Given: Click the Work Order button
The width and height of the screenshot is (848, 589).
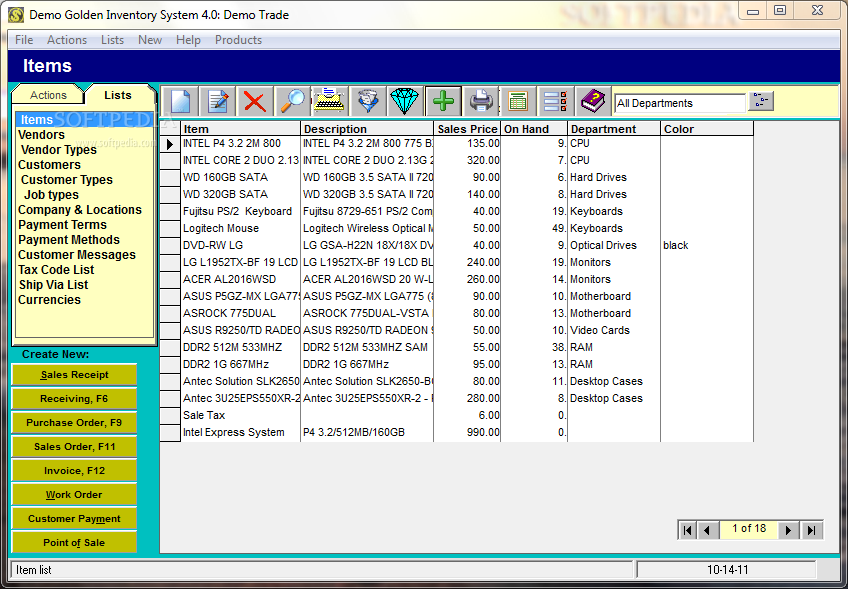Looking at the screenshot, I should 74,495.
